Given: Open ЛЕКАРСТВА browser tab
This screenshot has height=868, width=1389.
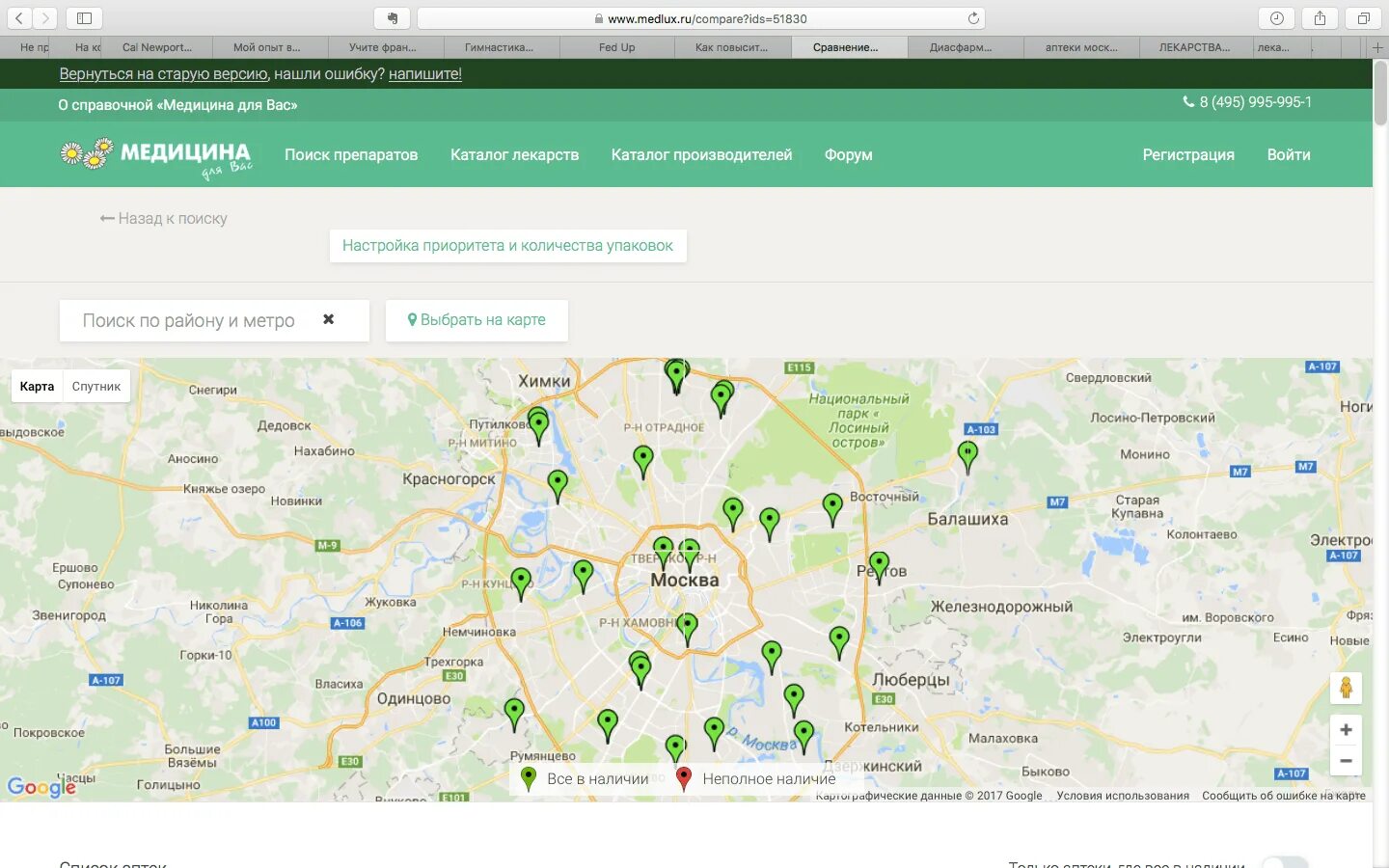Looking at the screenshot, I should tap(1195, 47).
